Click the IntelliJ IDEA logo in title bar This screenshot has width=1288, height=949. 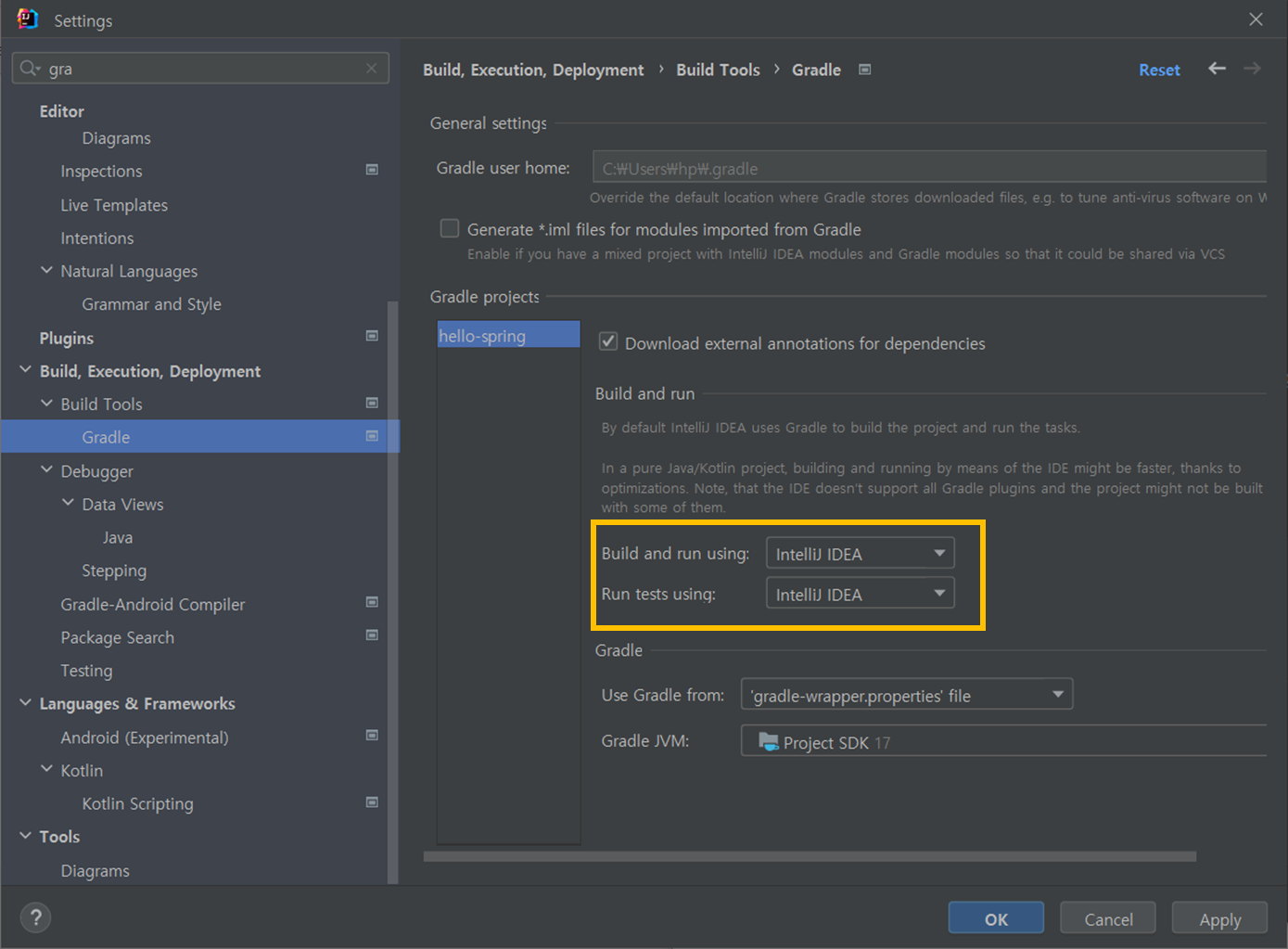tap(28, 19)
